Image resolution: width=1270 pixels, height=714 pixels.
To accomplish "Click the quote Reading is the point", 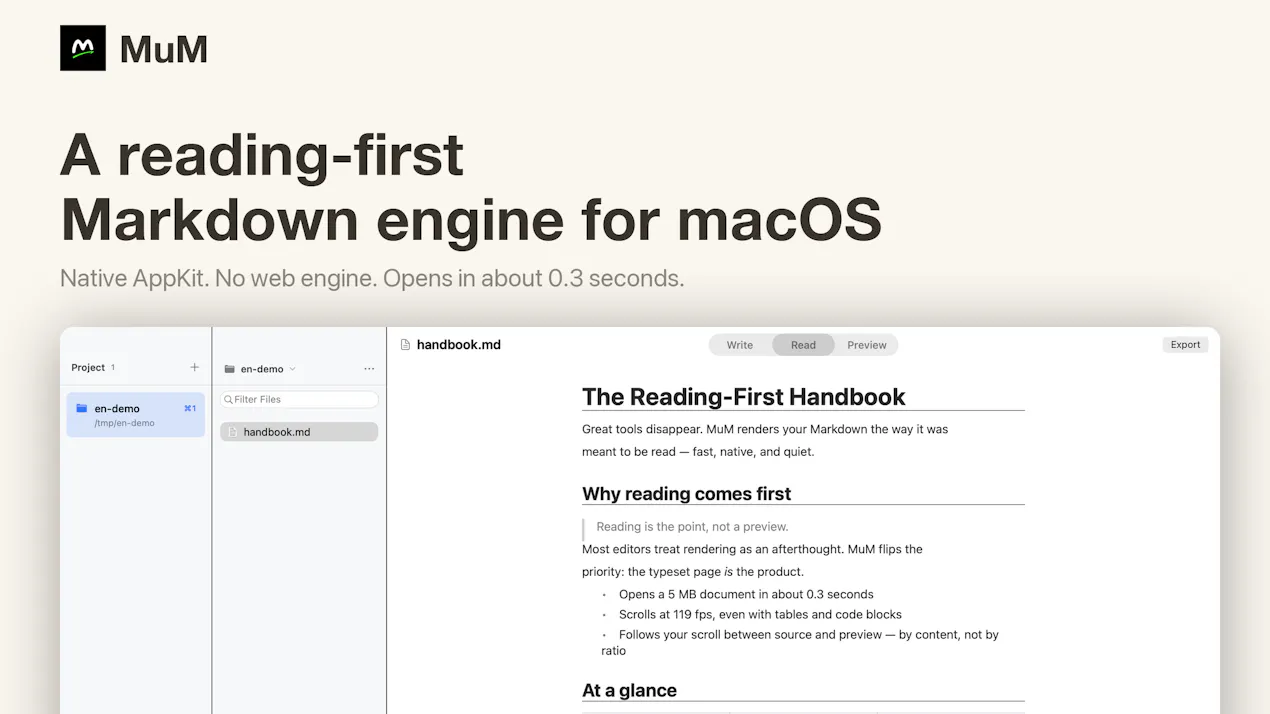I will [x=692, y=526].
